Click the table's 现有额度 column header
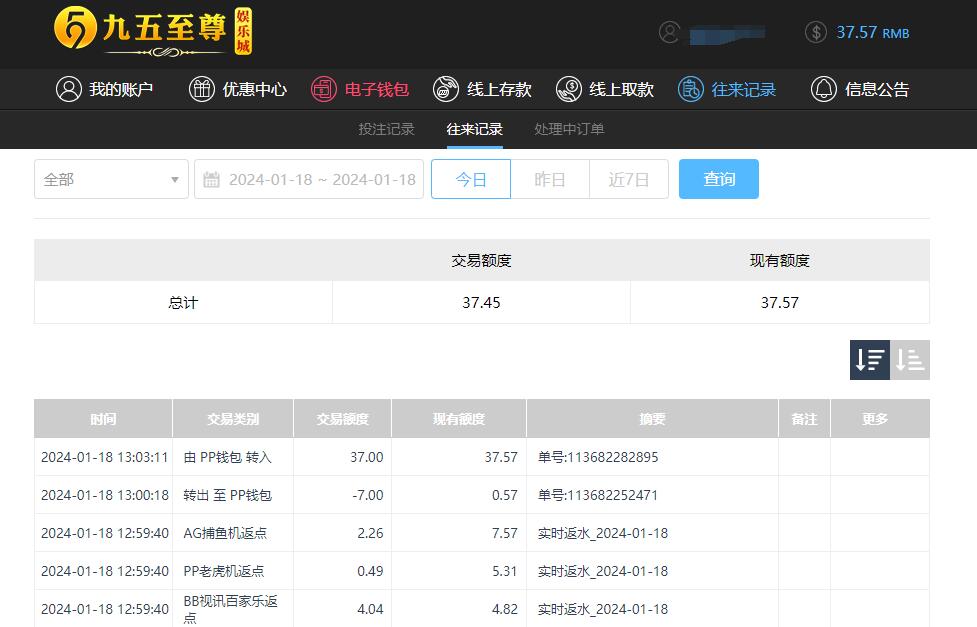Viewport: 977px width, 627px height. [x=459, y=419]
